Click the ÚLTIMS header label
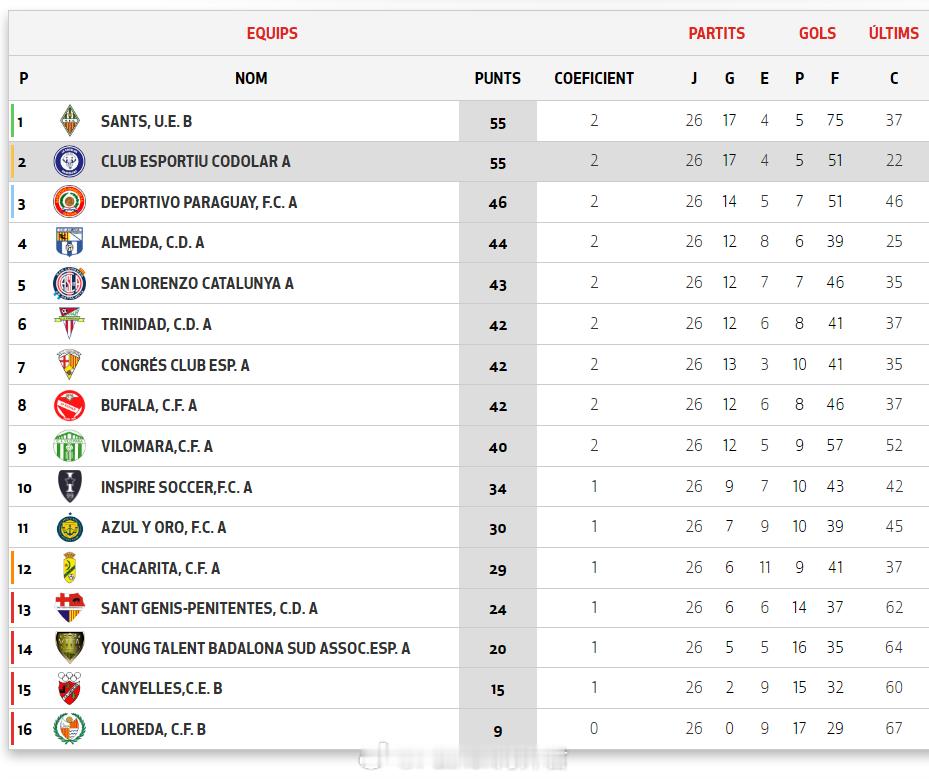929x779 pixels. (893, 33)
